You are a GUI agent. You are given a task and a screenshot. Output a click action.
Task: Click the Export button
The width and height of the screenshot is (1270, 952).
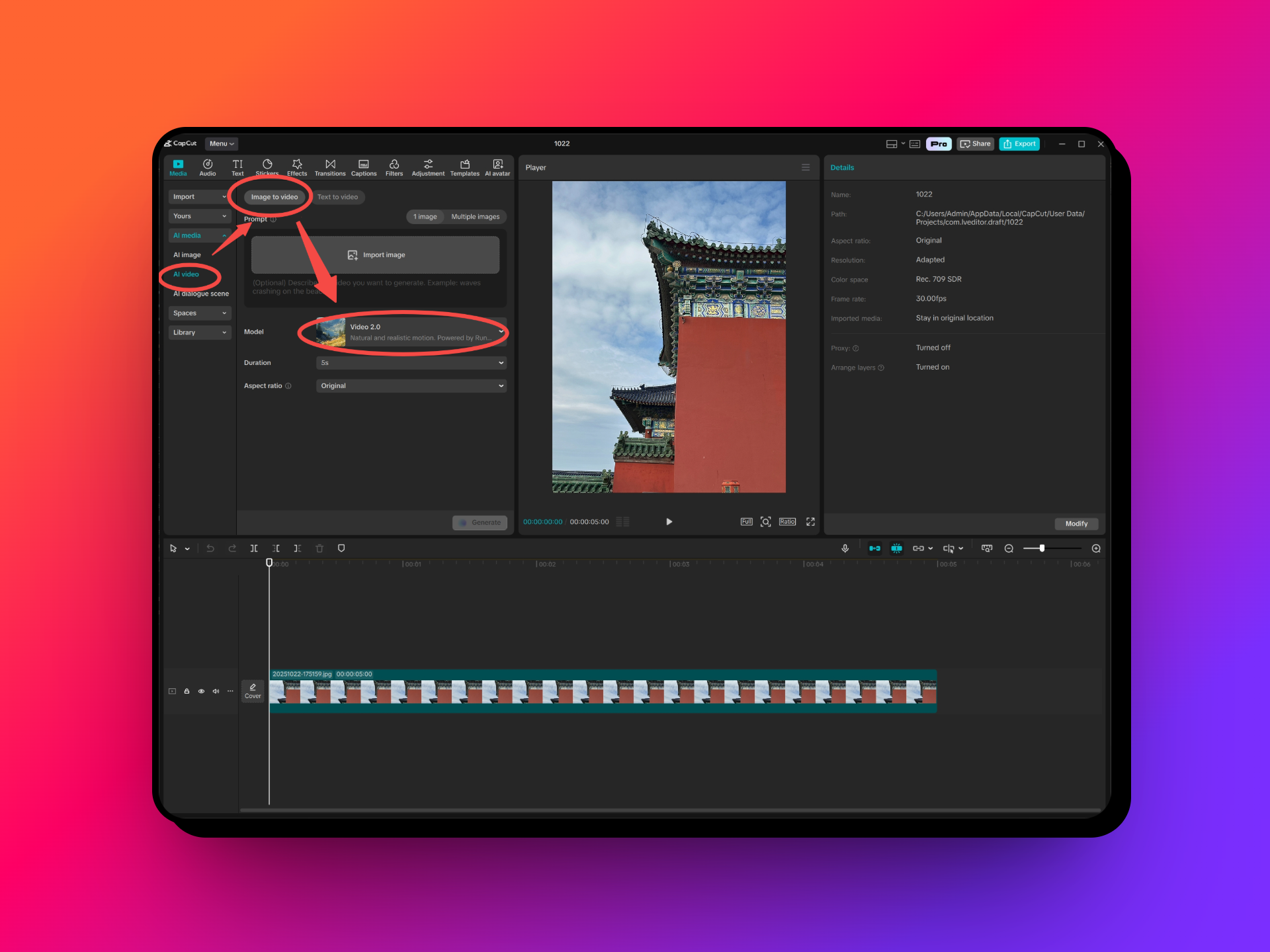[1019, 143]
